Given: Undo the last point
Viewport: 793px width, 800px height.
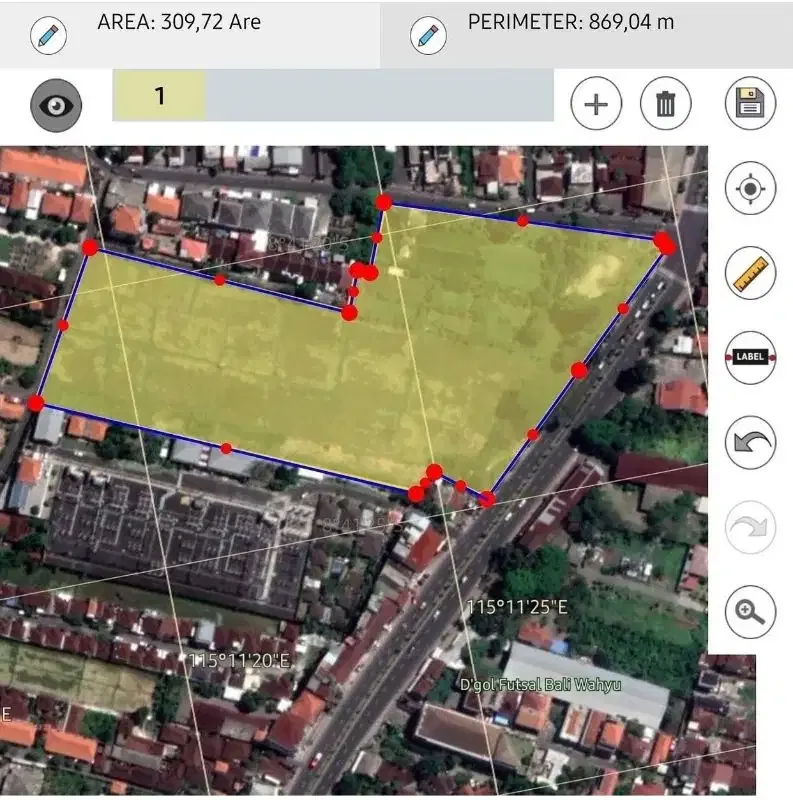Looking at the screenshot, I should [x=750, y=442].
